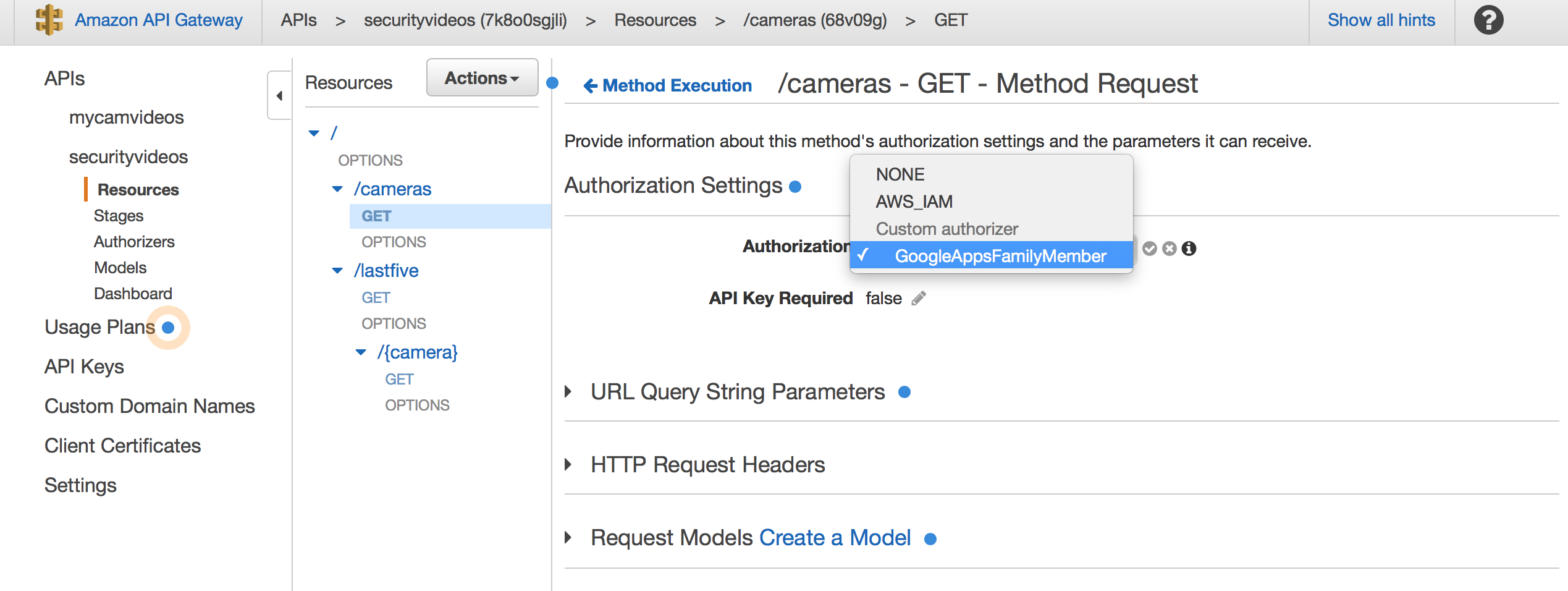Viewport: 1568px width, 591px height.
Task: Go back to Method Execution
Action: [x=667, y=85]
